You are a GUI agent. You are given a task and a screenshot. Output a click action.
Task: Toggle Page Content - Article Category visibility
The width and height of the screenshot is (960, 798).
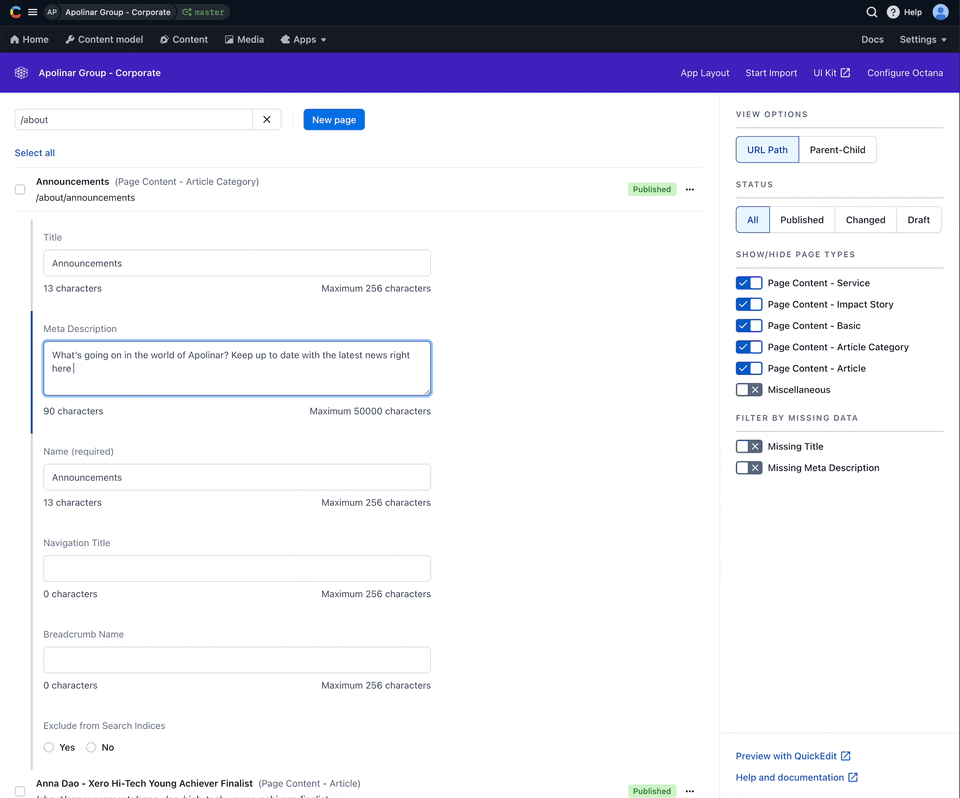coord(749,347)
